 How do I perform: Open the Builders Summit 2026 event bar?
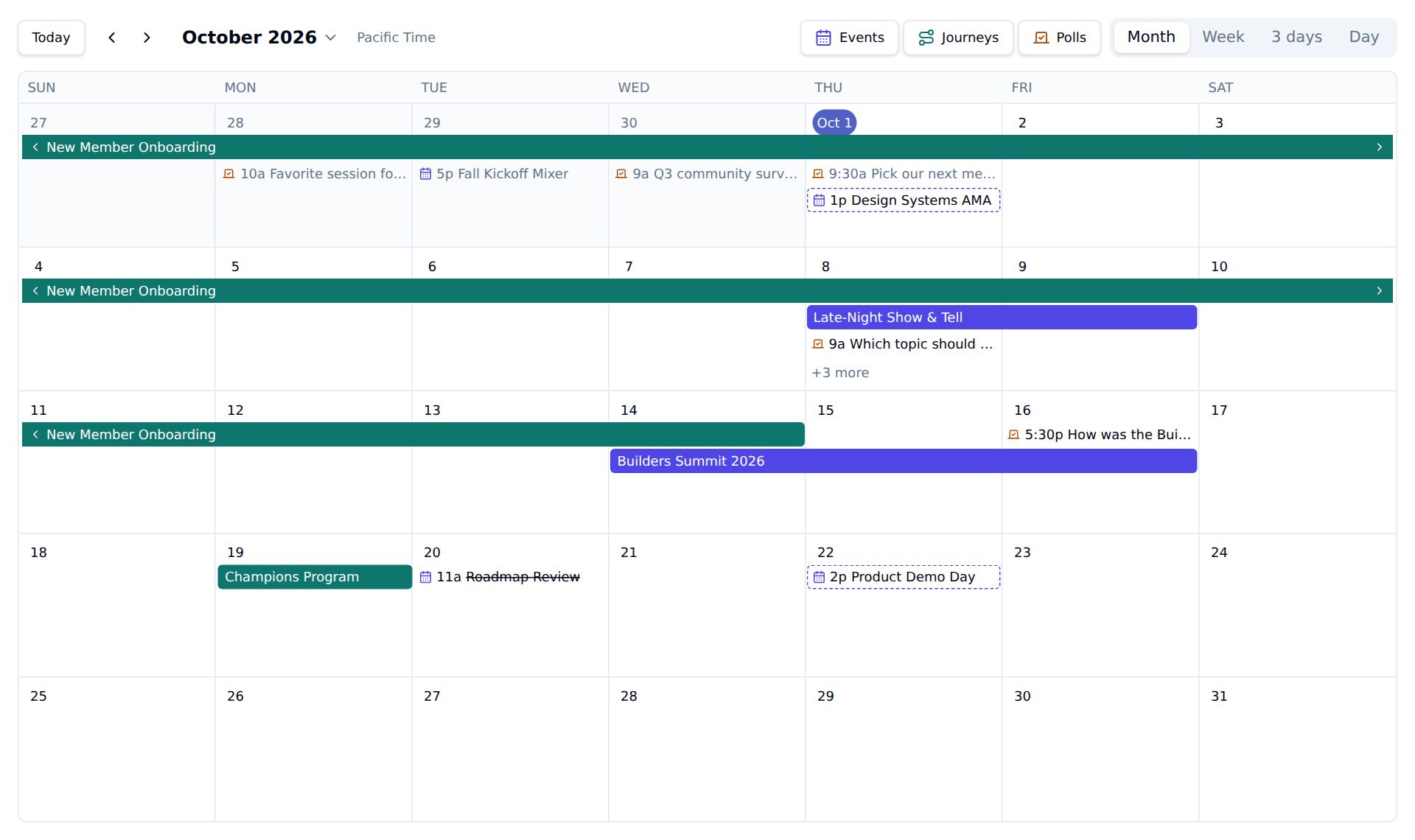(904, 461)
